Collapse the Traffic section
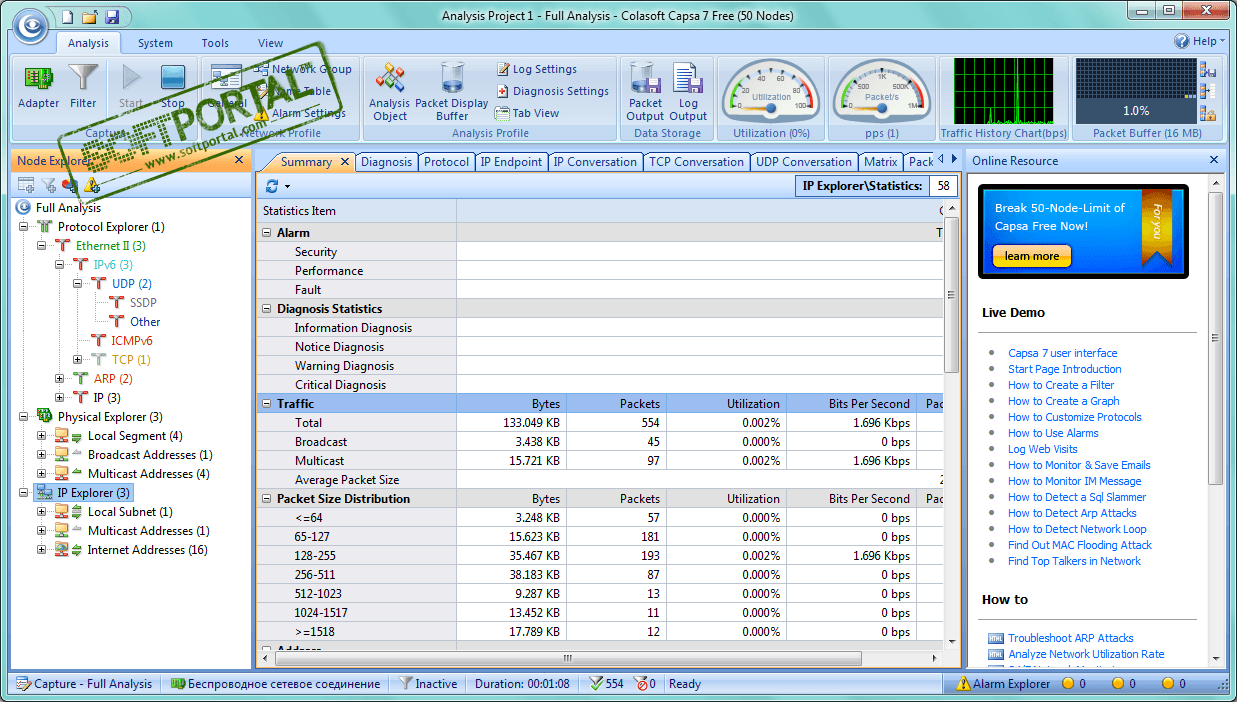This screenshot has height=702, width=1237. click(267, 404)
